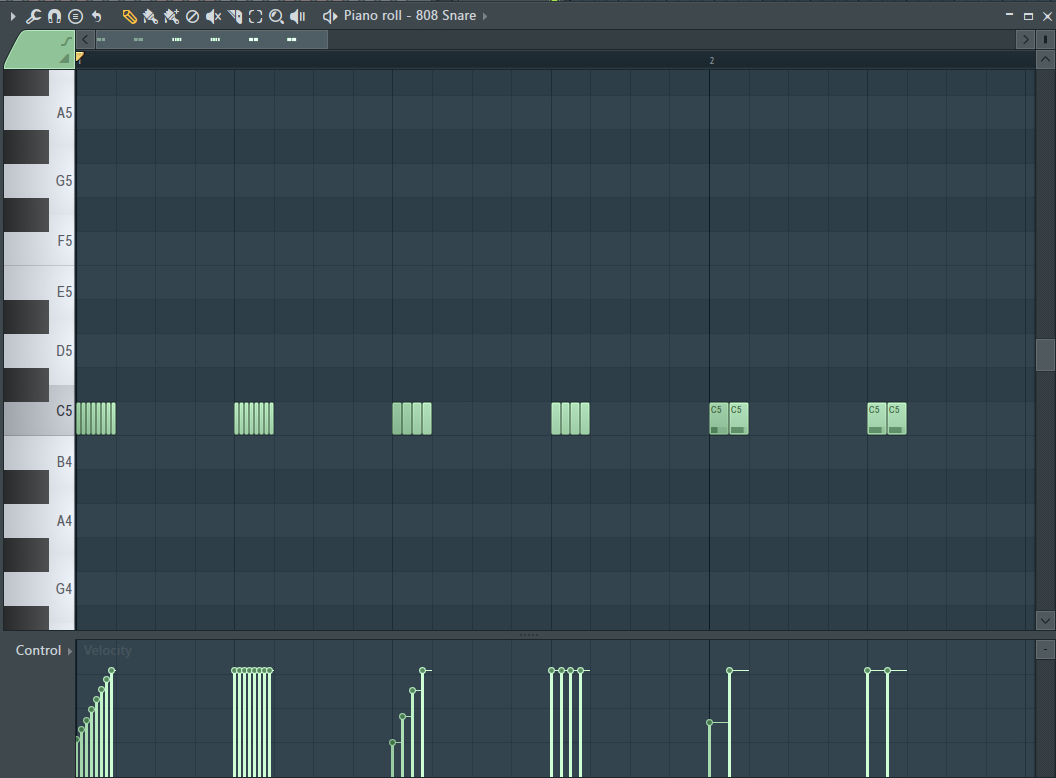Screen dimensions: 1056x778
Task: Open the Tools wrench menu
Action: 33,16
